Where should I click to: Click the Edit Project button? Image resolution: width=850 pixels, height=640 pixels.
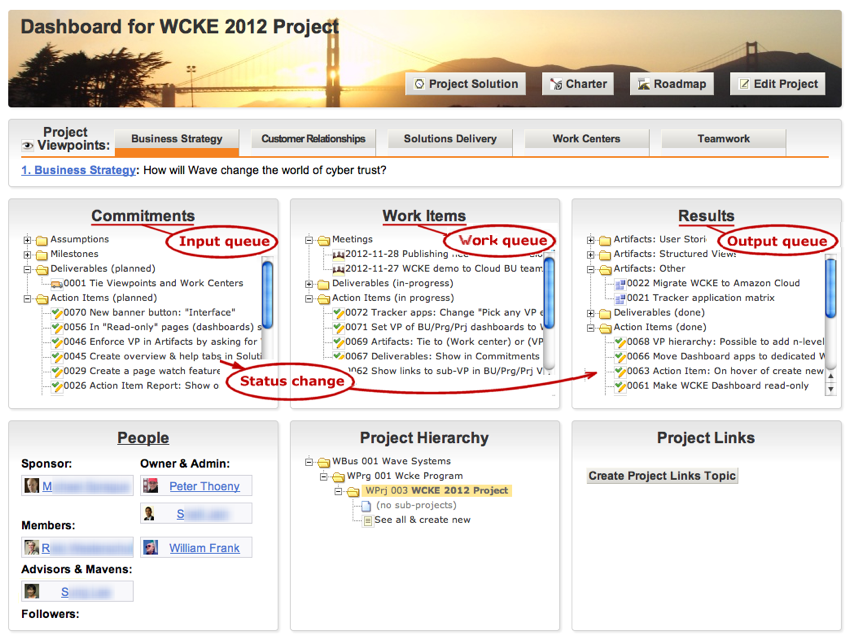777,84
